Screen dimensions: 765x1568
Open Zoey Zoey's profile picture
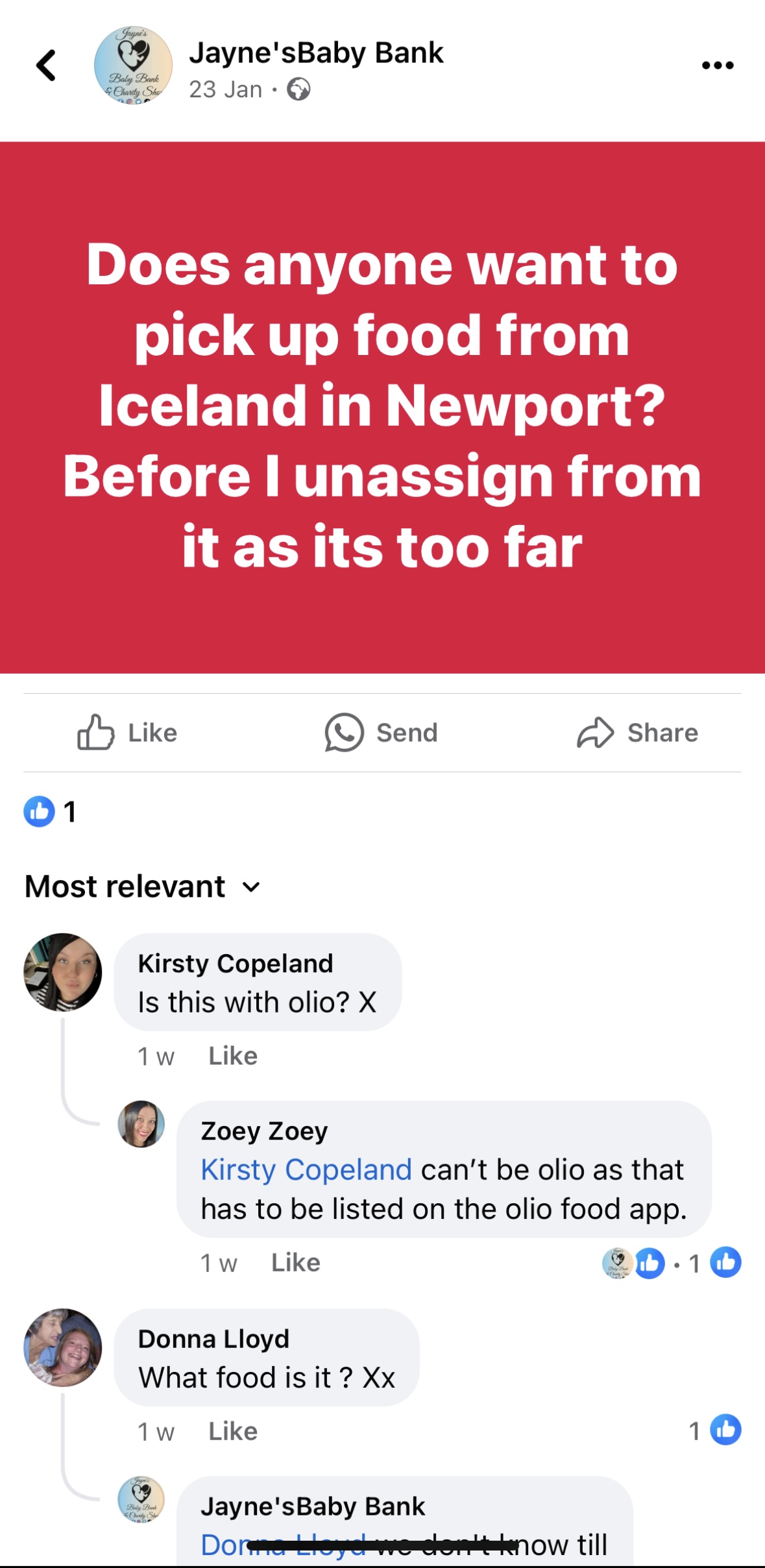[141, 1124]
